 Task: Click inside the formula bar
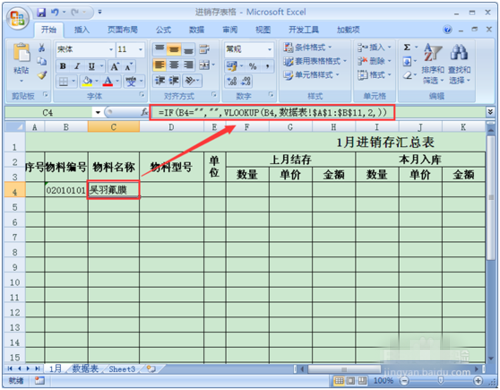pyautogui.click(x=272, y=112)
